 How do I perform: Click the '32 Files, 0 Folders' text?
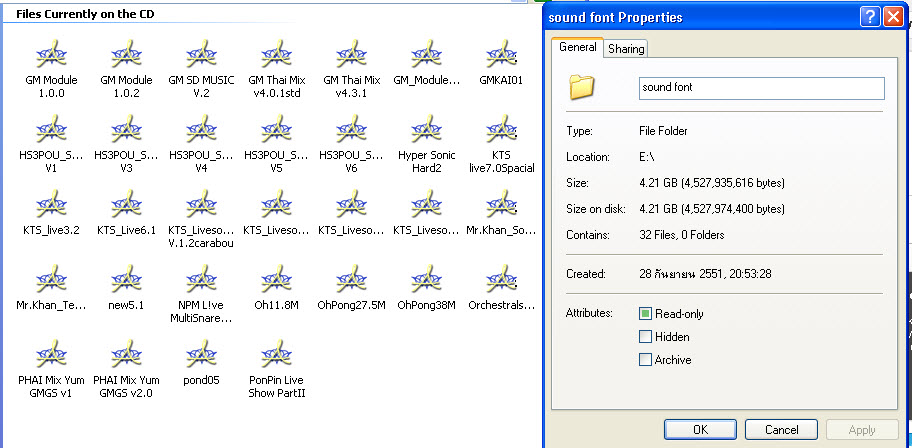(x=681, y=235)
